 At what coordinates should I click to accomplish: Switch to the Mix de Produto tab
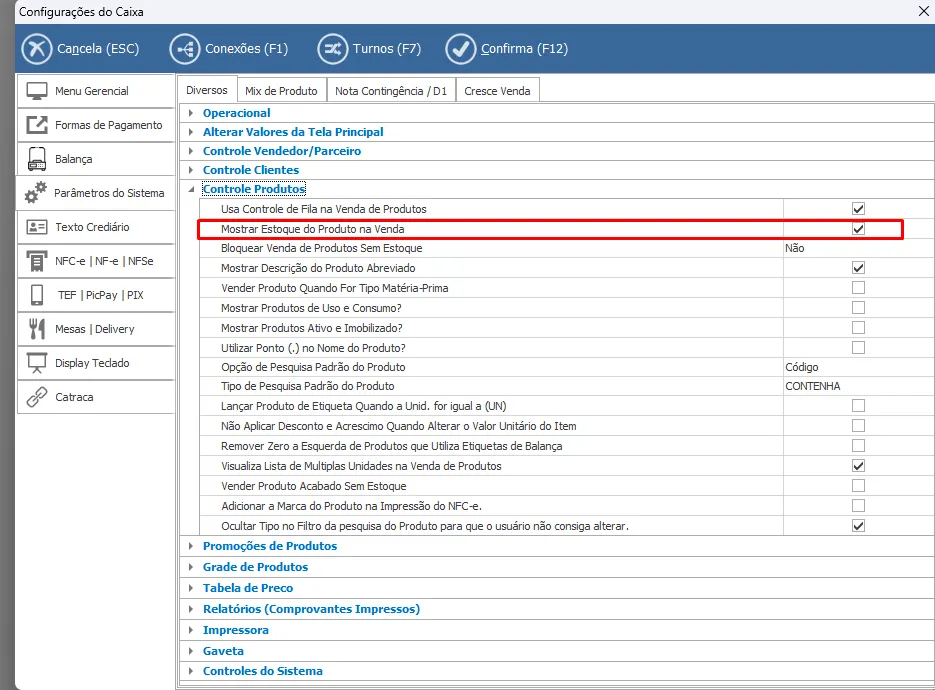coord(281,91)
